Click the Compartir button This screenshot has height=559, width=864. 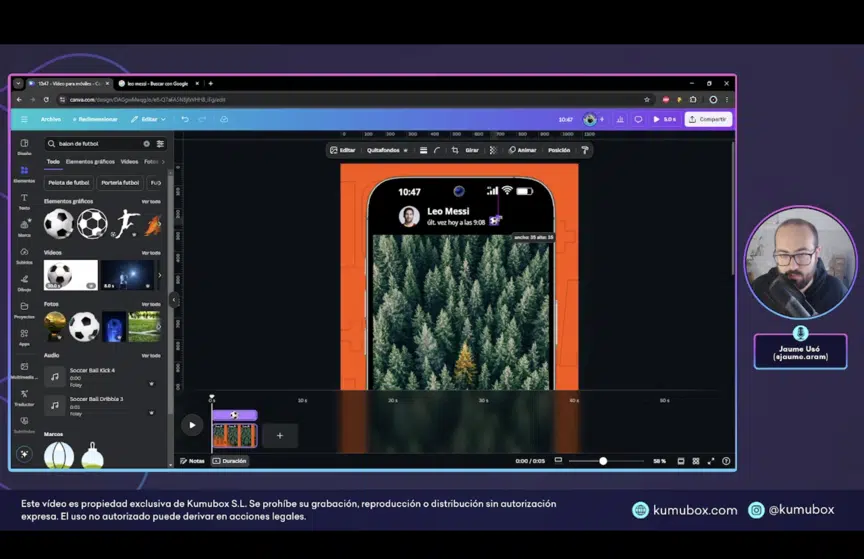[708, 119]
